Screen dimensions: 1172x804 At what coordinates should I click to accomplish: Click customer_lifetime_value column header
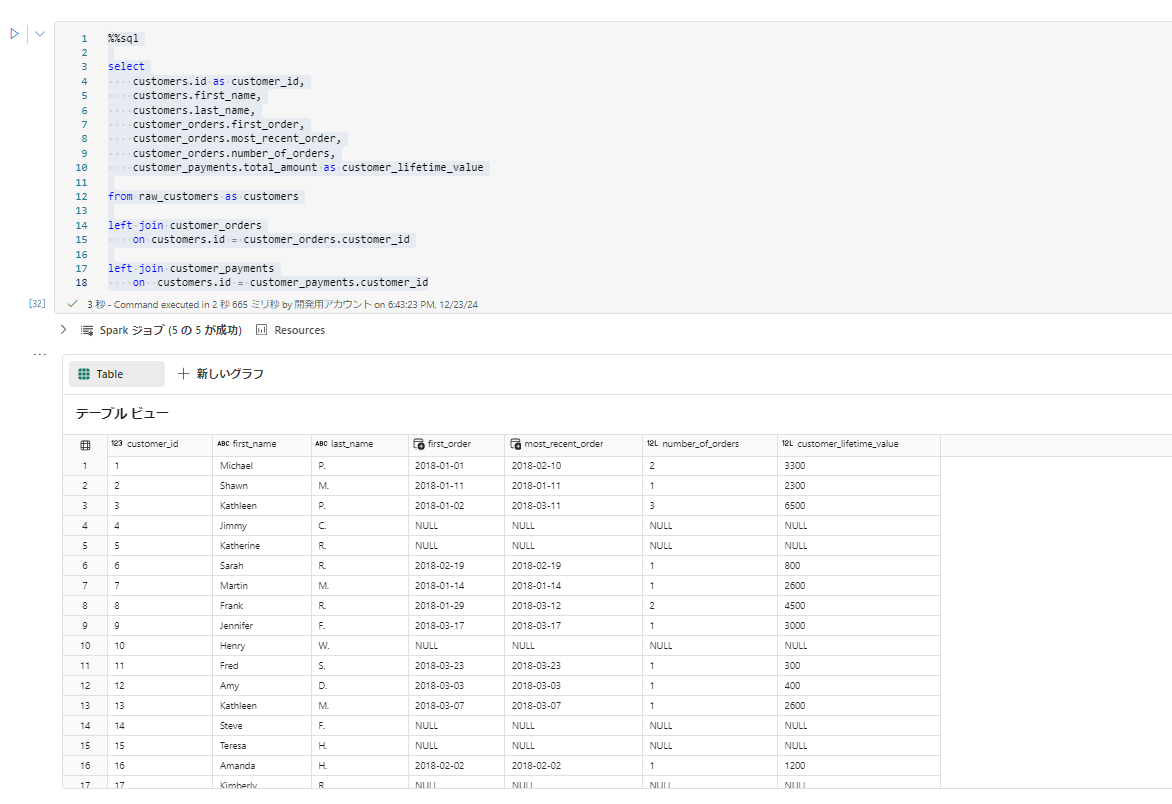(859, 444)
